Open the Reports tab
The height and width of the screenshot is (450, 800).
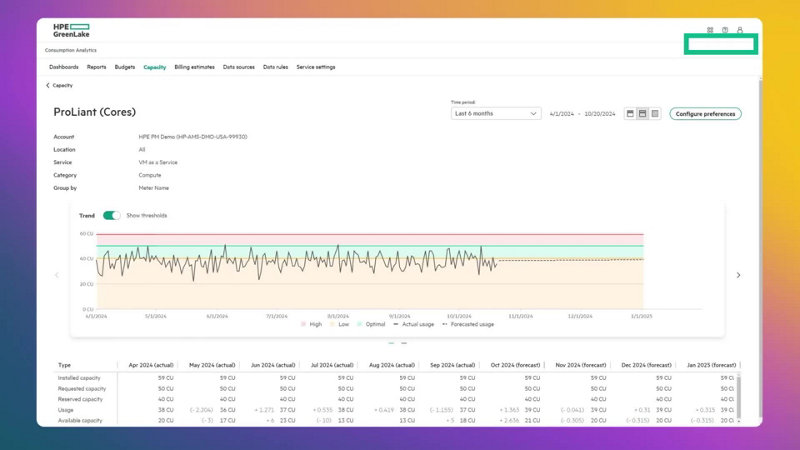[x=96, y=67]
